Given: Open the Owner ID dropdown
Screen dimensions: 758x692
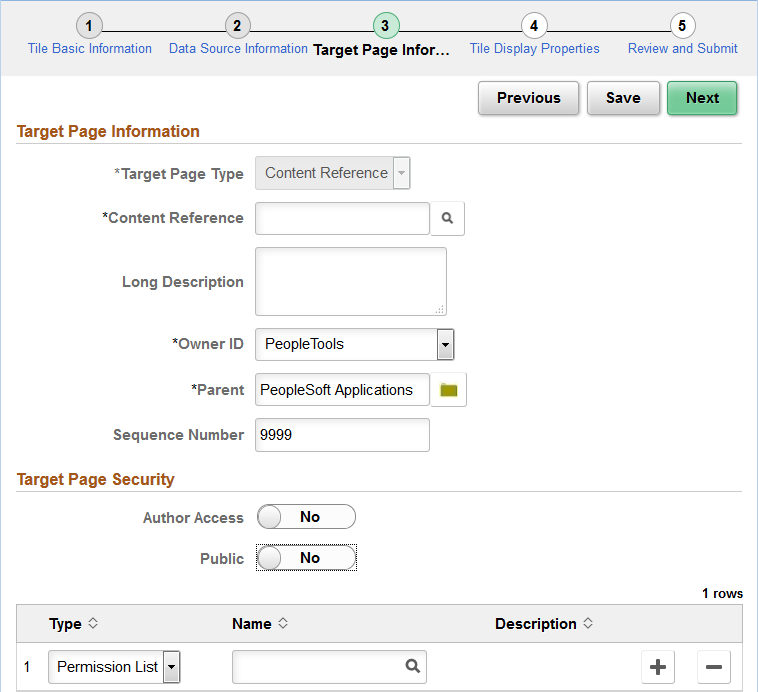Looking at the screenshot, I should coord(445,344).
